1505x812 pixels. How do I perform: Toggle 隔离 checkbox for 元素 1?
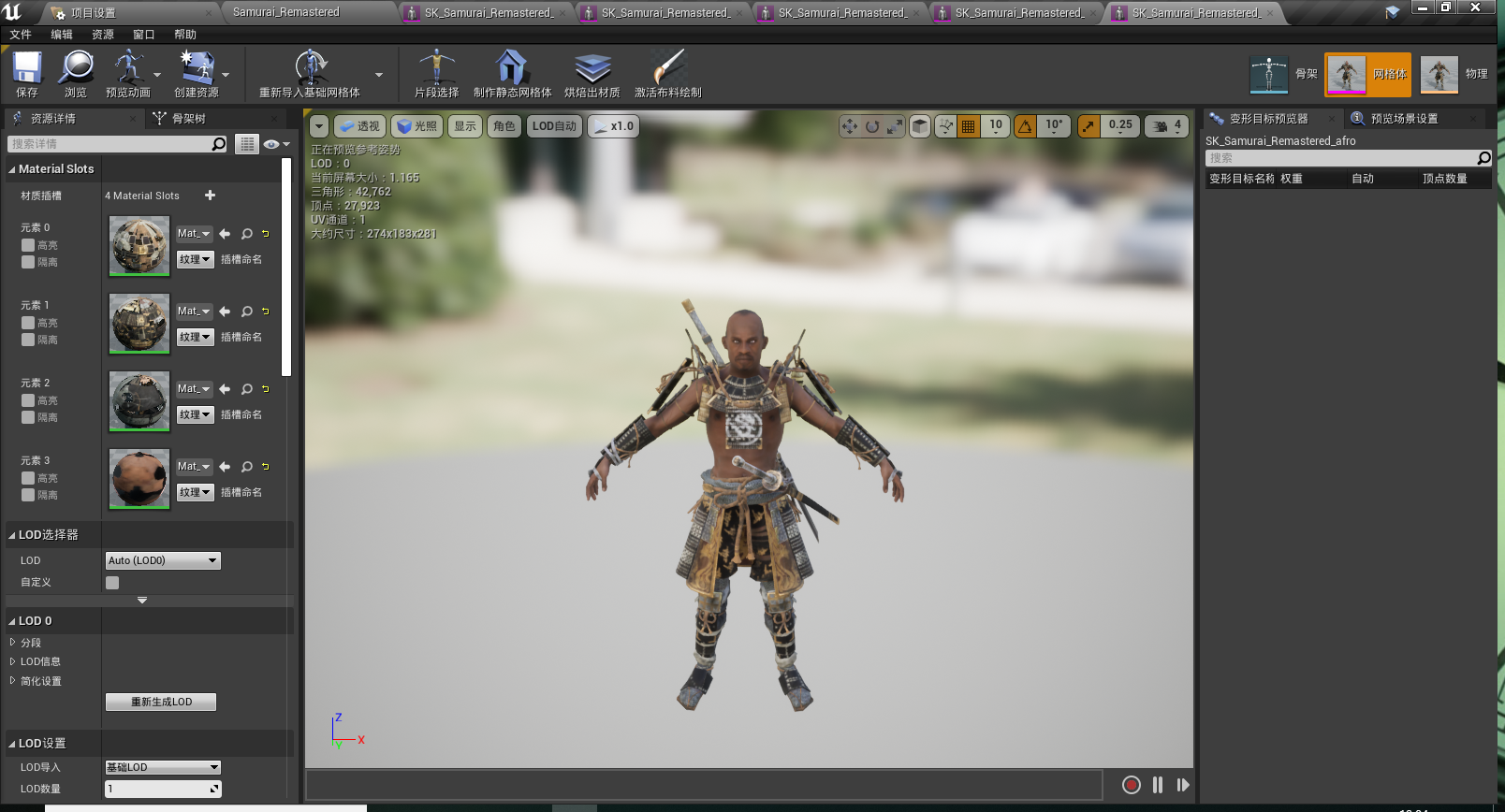click(x=28, y=340)
